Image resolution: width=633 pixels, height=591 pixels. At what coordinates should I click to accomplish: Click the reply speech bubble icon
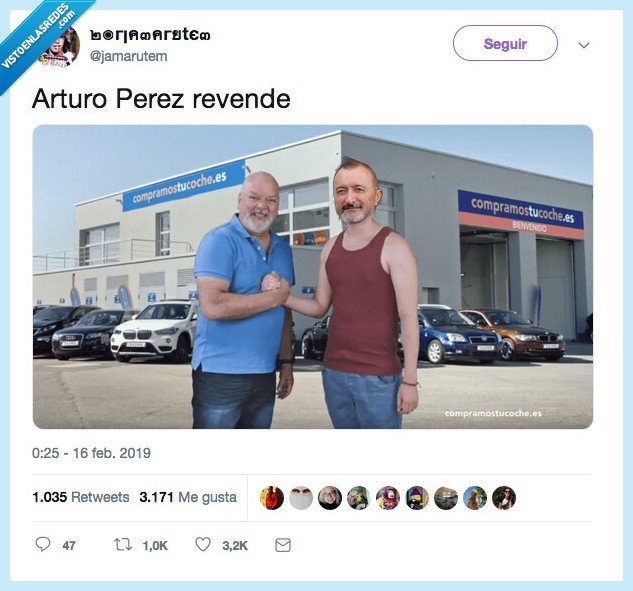click(x=43, y=545)
